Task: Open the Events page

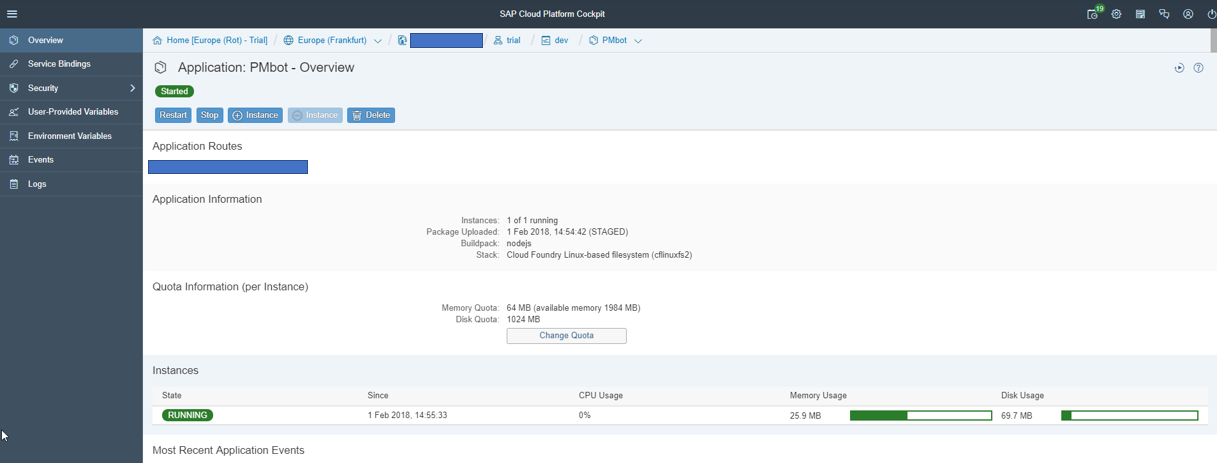Action: [x=71, y=160]
